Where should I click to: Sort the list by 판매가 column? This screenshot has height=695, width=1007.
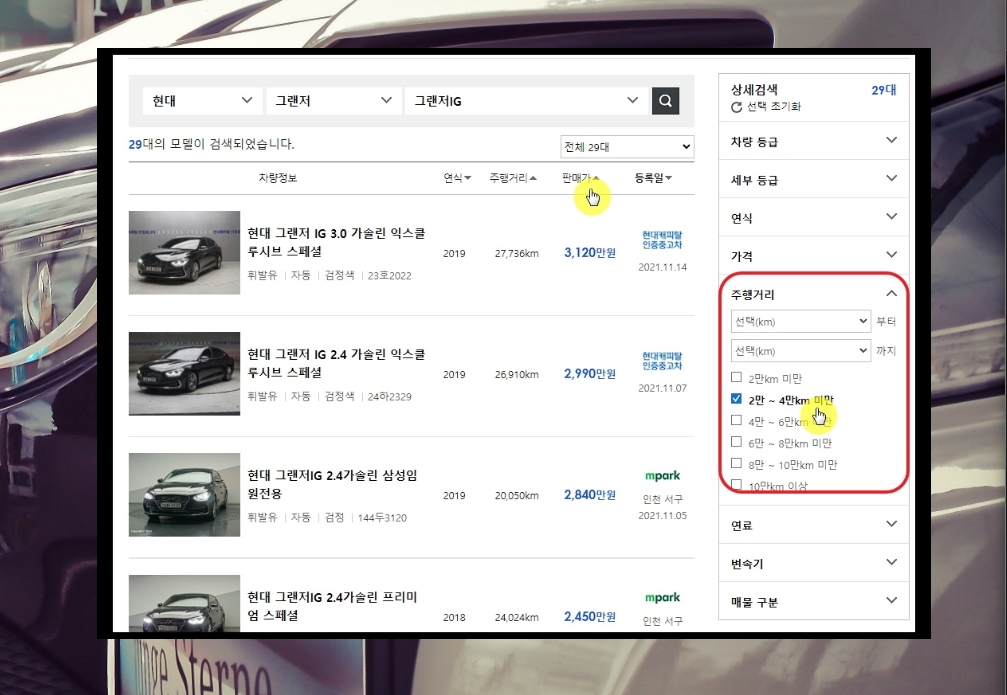point(580,178)
